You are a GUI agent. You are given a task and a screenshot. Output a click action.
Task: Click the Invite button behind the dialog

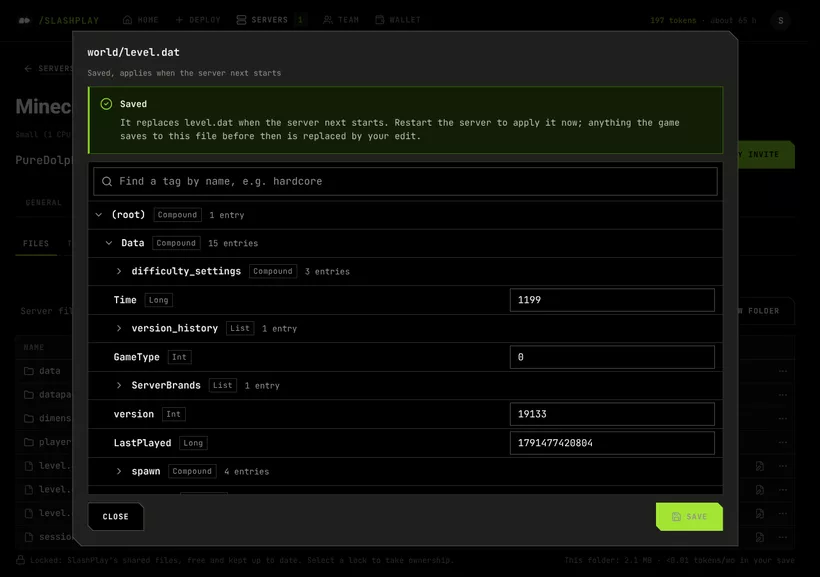click(765, 154)
